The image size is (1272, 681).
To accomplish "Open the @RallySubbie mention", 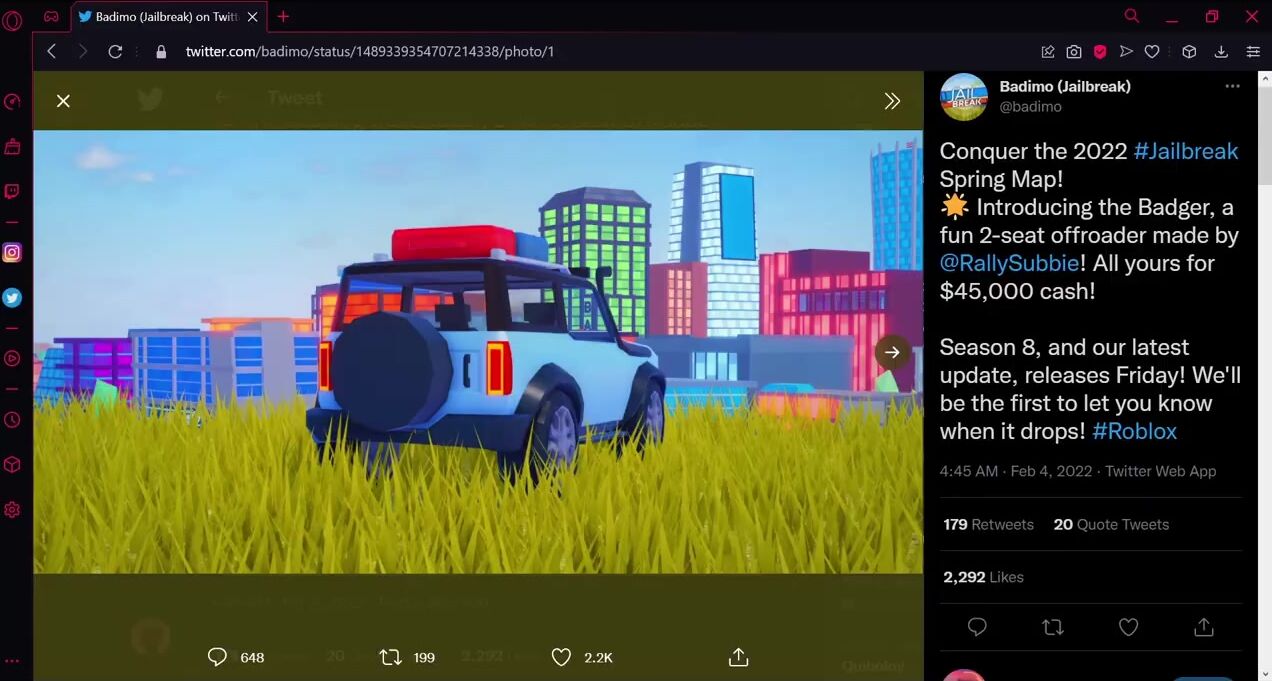I will coord(1009,263).
